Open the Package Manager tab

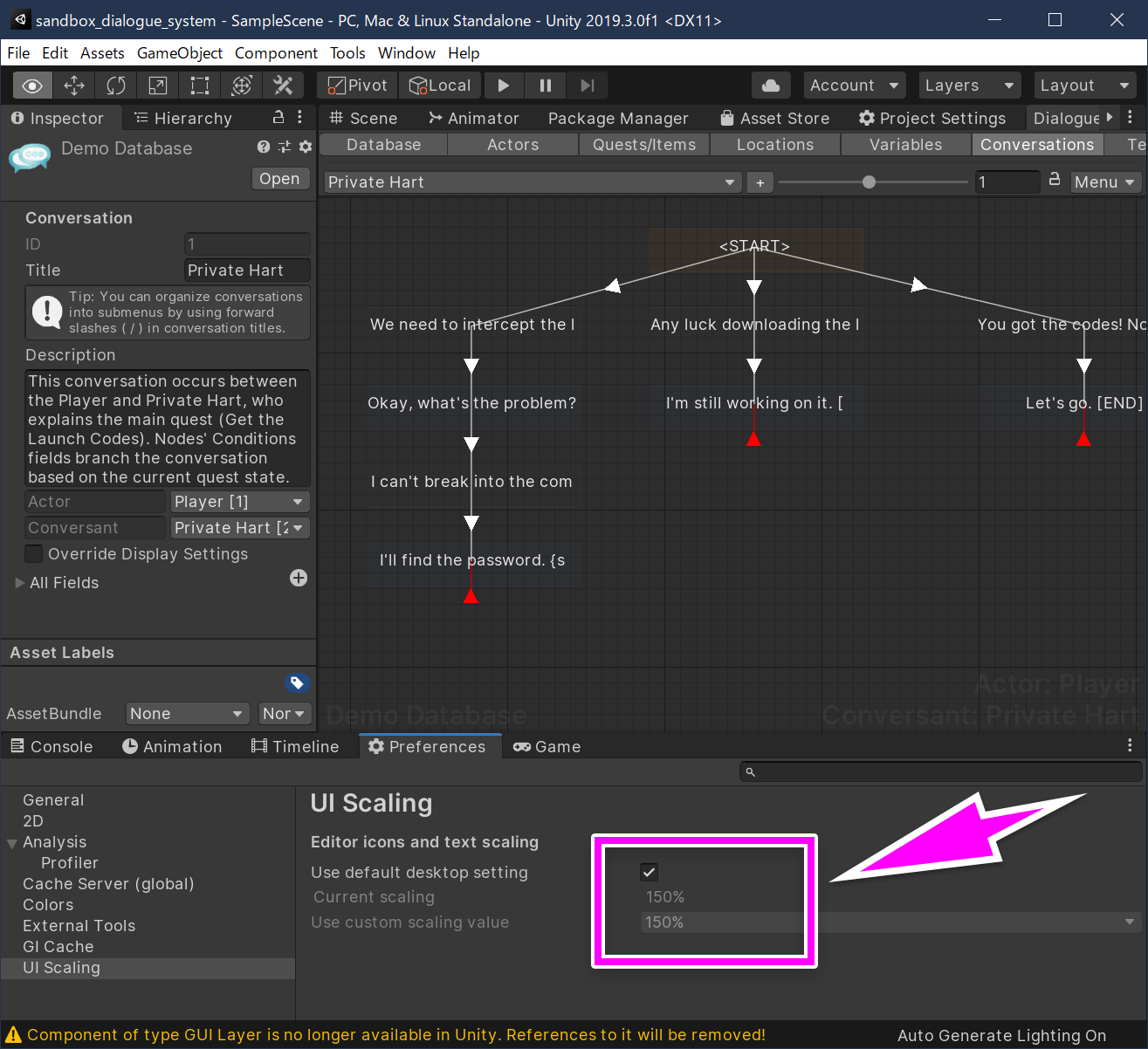point(618,118)
